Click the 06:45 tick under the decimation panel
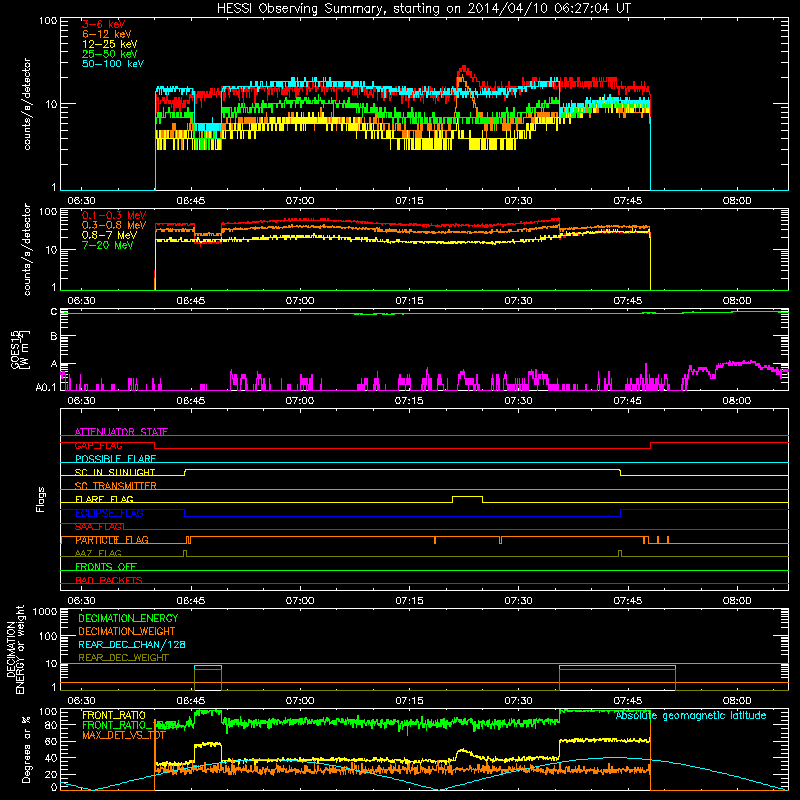The height and width of the screenshot is (800, 800). (x=191, y=701)
